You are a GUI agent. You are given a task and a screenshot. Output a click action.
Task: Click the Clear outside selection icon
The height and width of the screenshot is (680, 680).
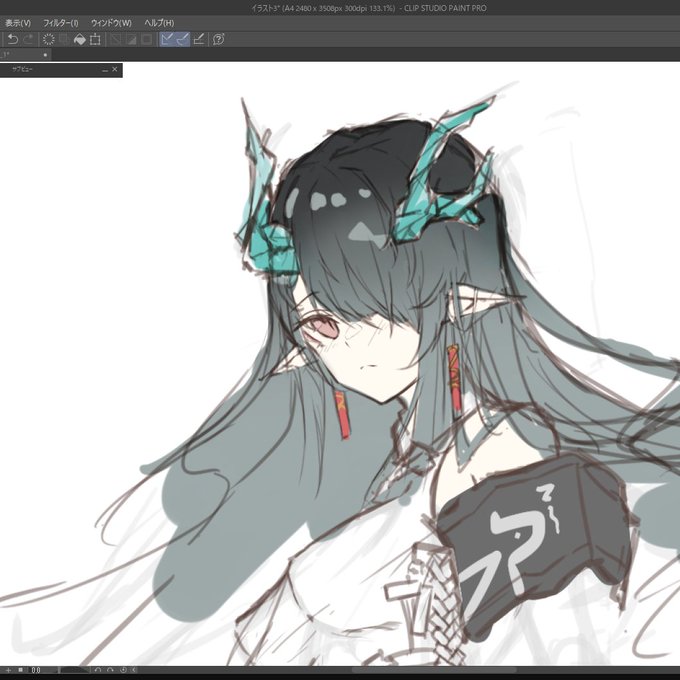(64, 39)
